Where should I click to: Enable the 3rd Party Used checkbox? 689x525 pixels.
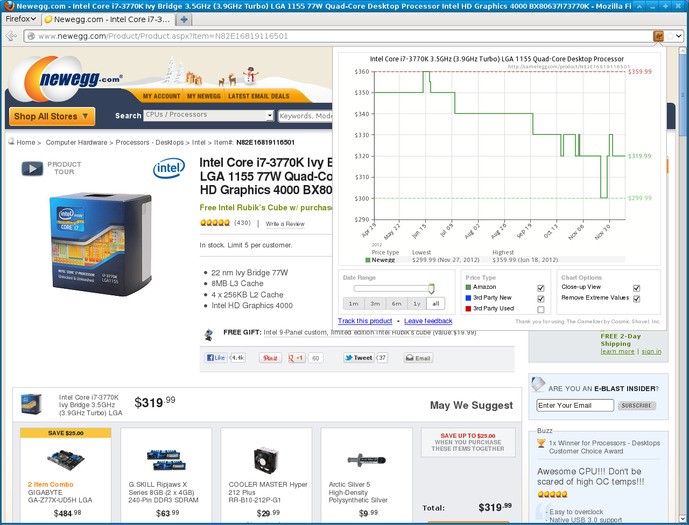click(541, 309)
